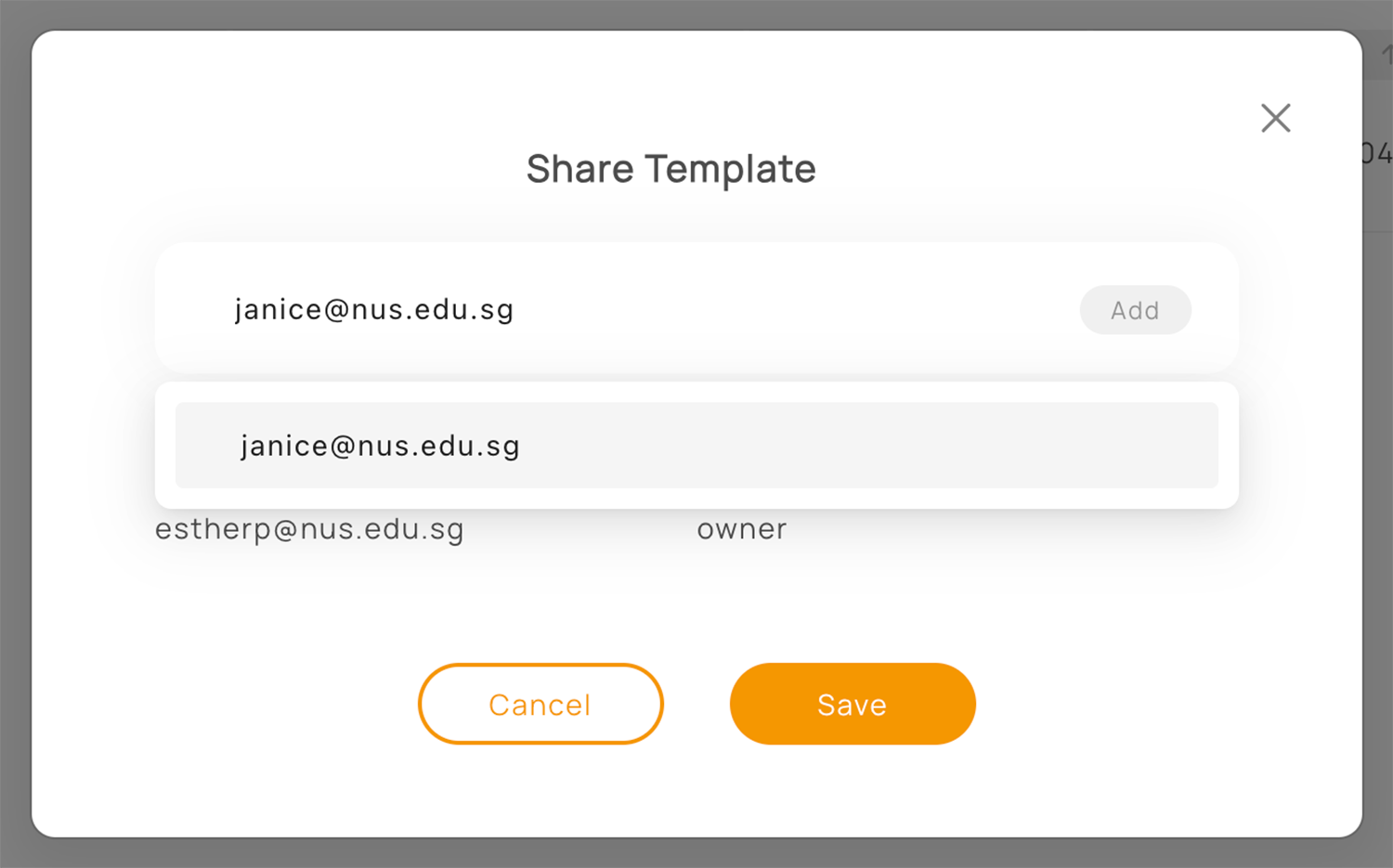The image size is (1393, 868).
Task: Close the Share Template dialog with X
Action: (x=1275, y=118)
